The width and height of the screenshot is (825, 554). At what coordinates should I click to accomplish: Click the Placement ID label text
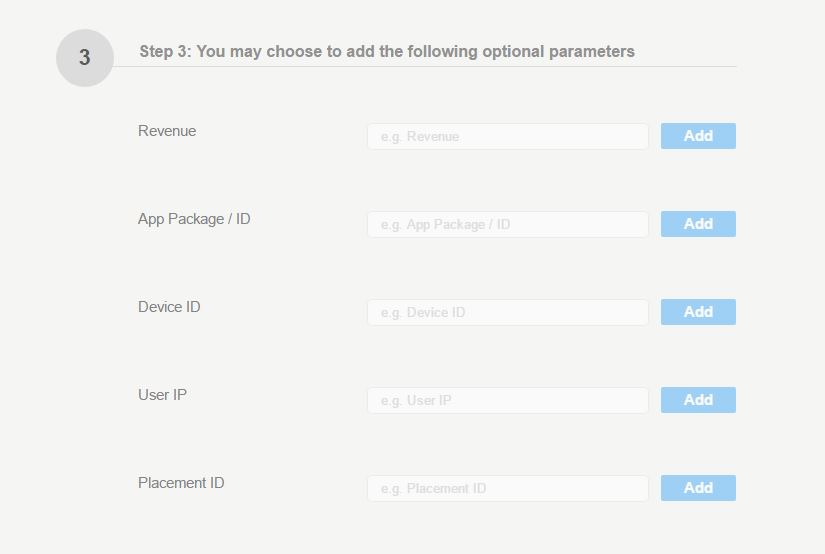181,482
